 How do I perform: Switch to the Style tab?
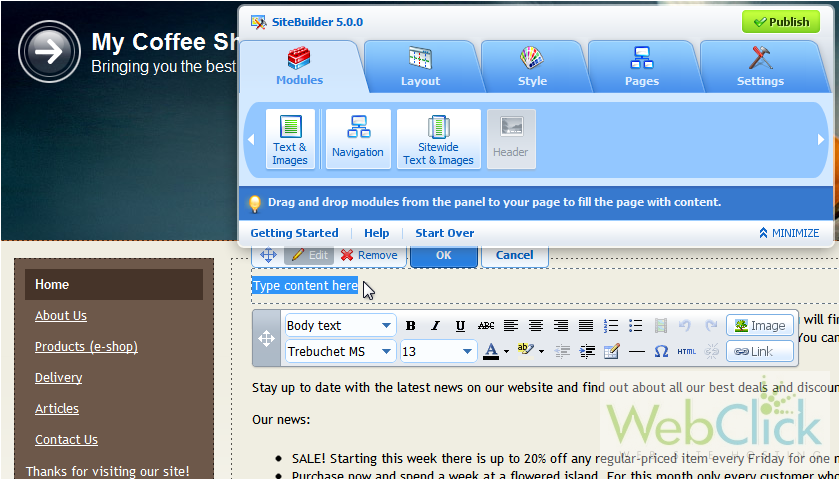(x=532, y=67)
